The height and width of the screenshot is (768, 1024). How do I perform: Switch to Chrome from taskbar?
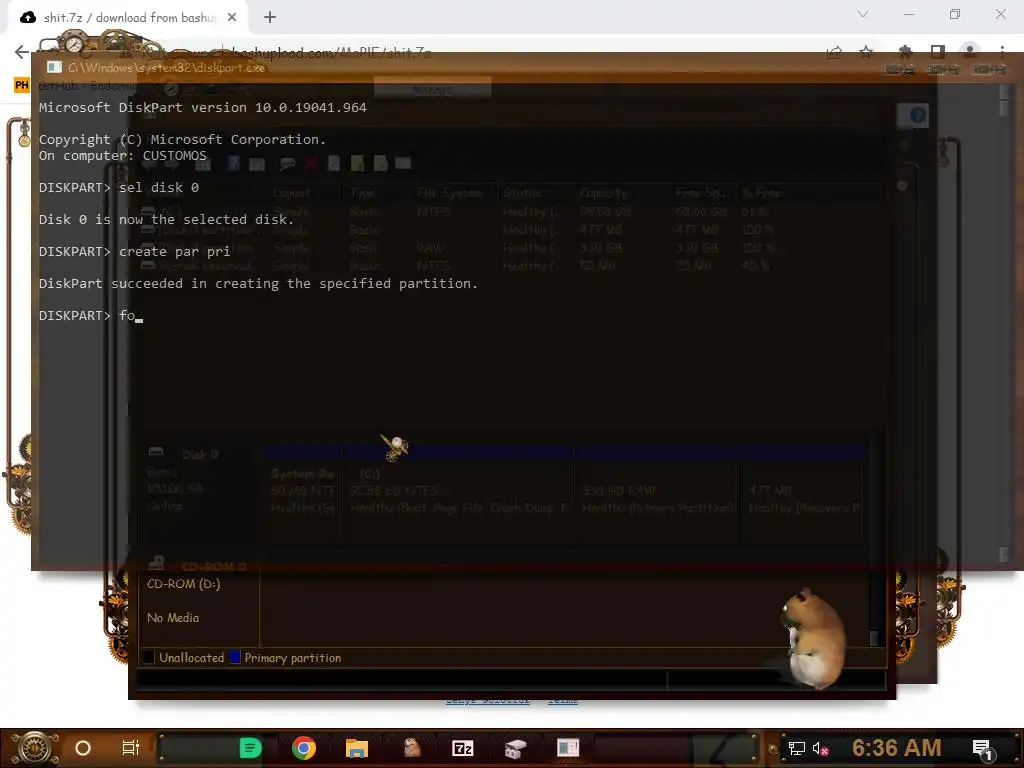[303, 748]
